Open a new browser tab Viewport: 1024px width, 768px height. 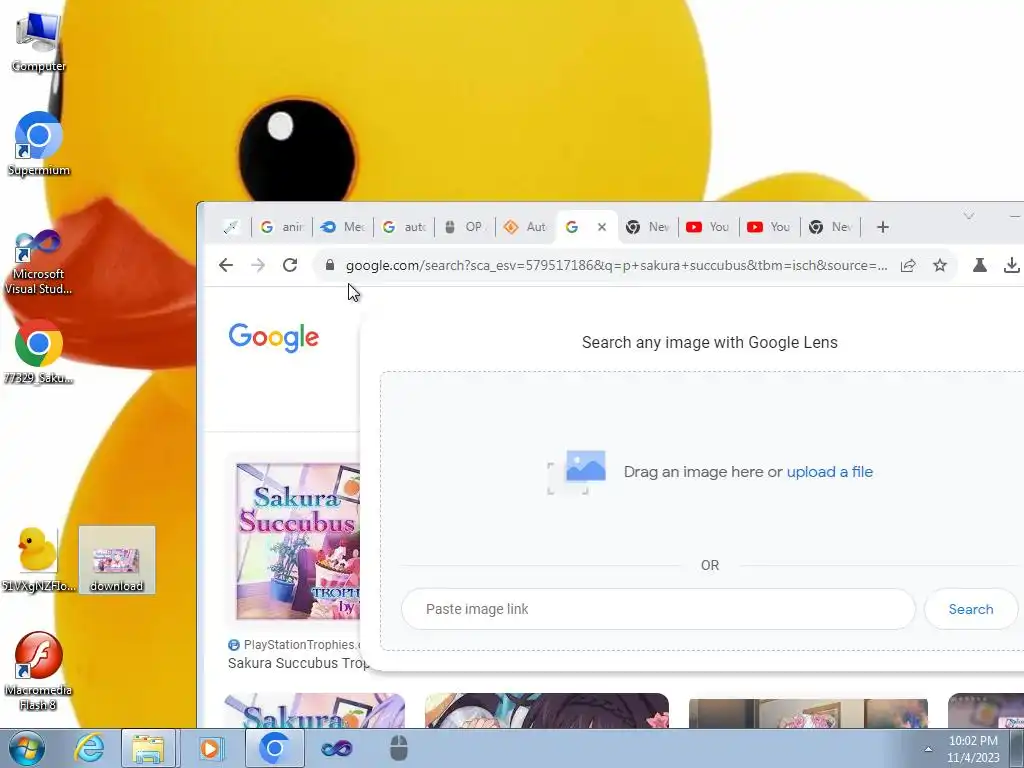coord(883,227)
